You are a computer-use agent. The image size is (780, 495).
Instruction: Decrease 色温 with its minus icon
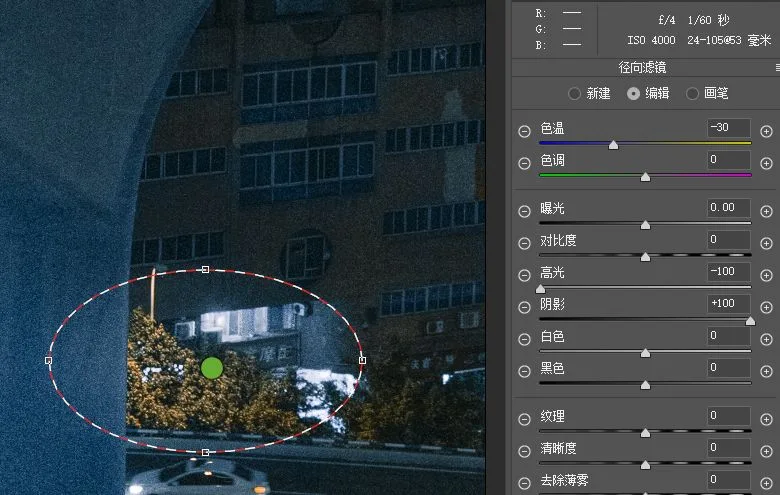(x=524, y=131)
